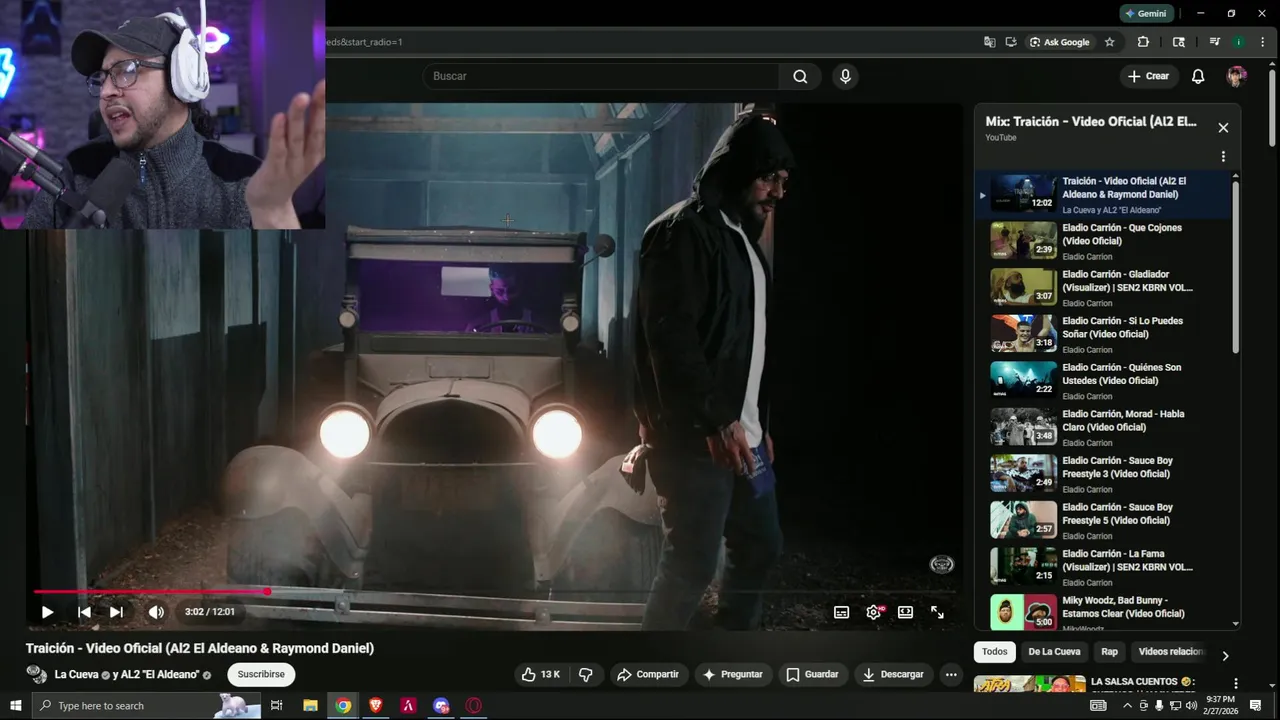
Task: Click the Gemini button in Chrome
Action: point(1146,13)
